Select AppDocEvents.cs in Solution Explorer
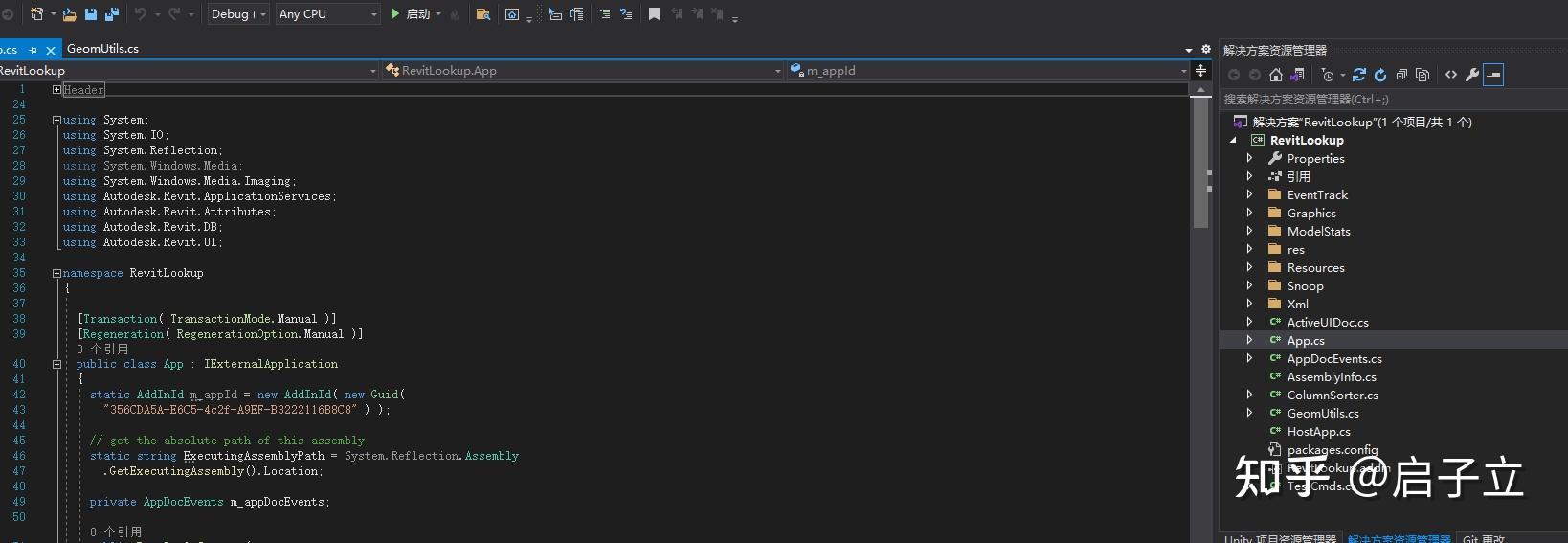The width and height of the screenshot is (1568, 543). click(x=1334, y=358)
